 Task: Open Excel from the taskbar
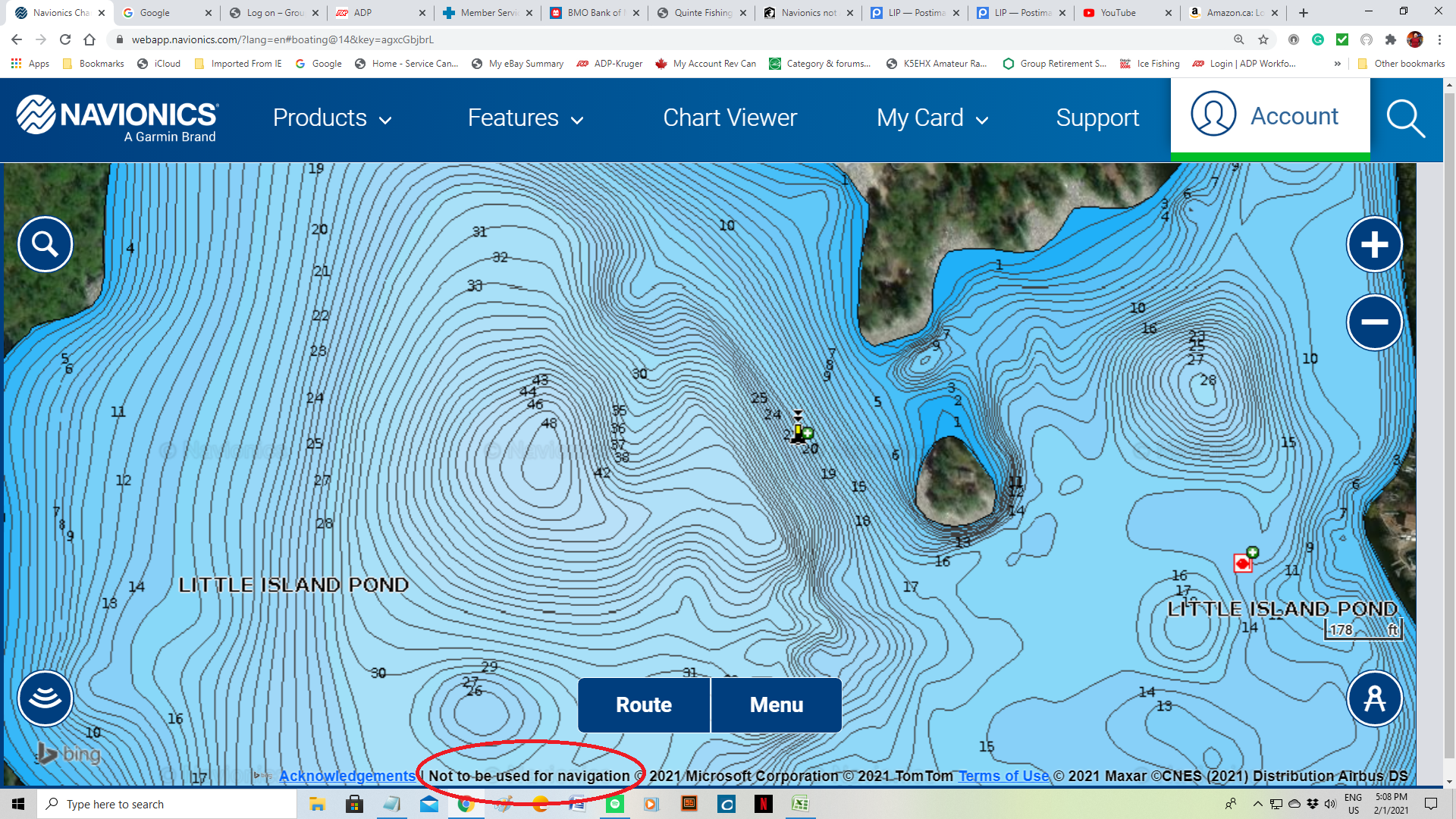[800, 804]
